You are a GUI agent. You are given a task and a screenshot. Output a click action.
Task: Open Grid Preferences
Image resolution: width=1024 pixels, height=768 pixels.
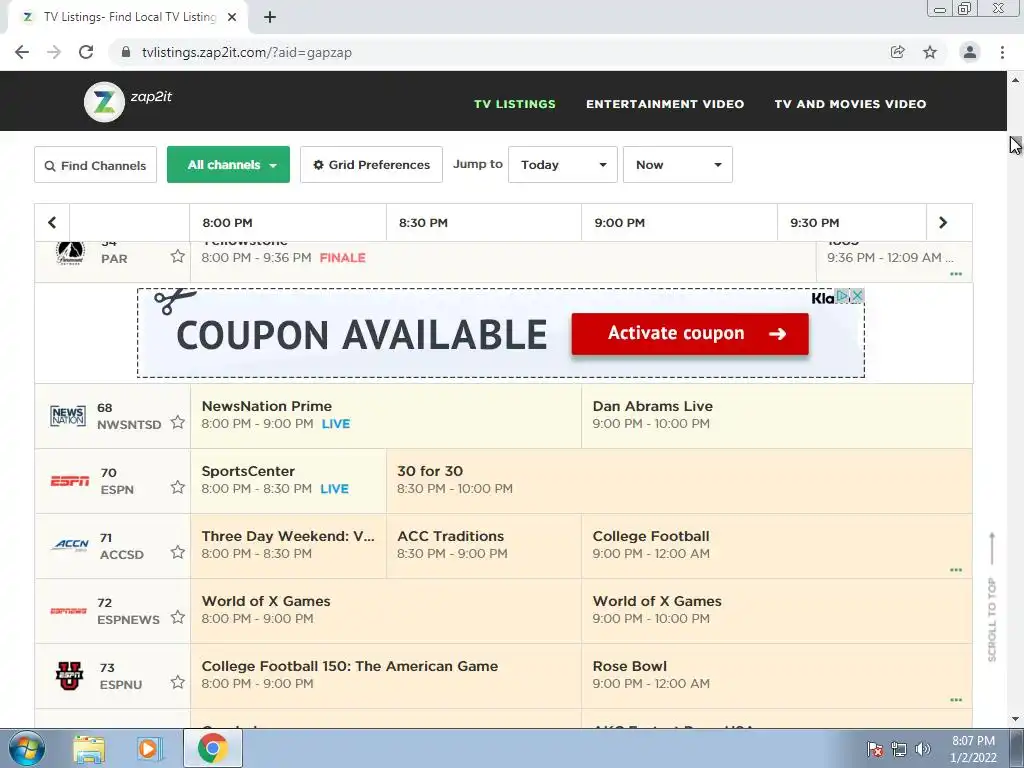[371, 165]
